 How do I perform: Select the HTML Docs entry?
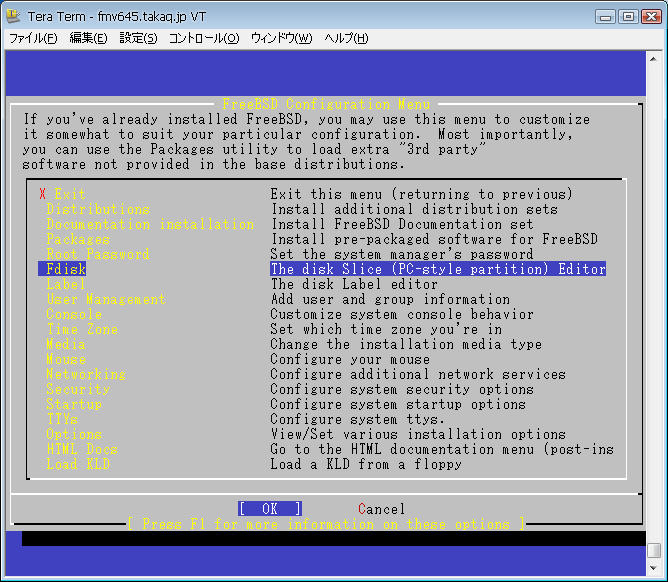pyautogui.click(x=82, y=449)
